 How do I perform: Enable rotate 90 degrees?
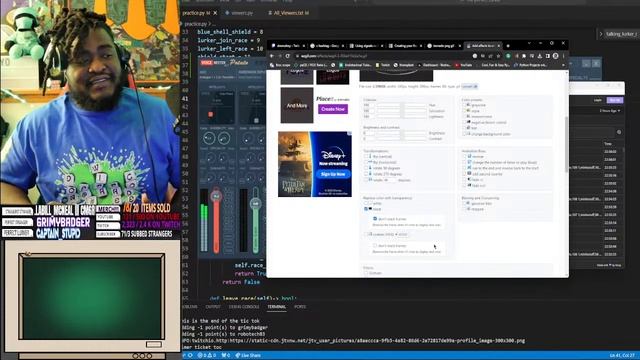pos(366,168)
